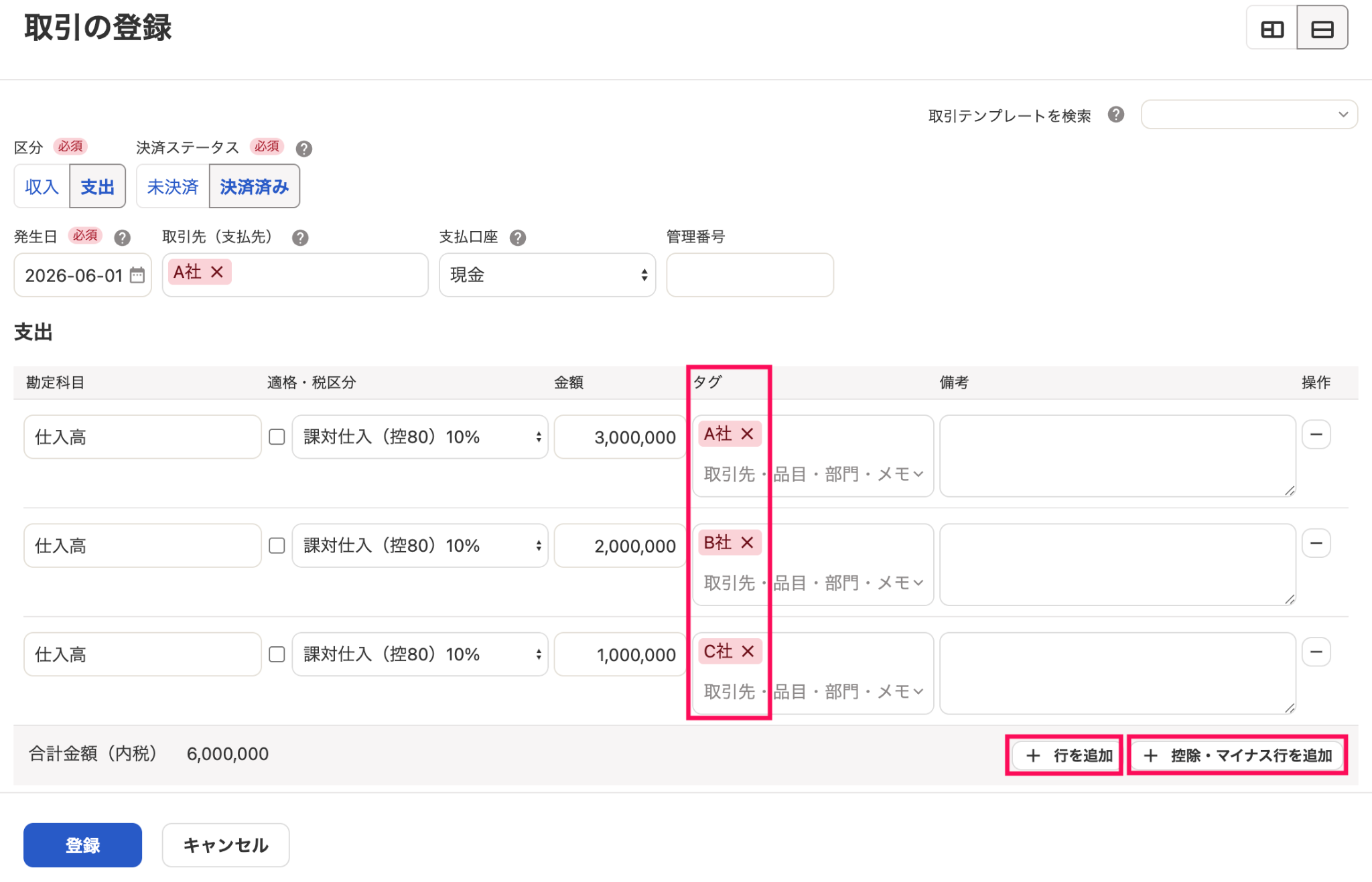
Task: Delete the 2,000,000 row with minus button
Action: [x=1316, y=543]
